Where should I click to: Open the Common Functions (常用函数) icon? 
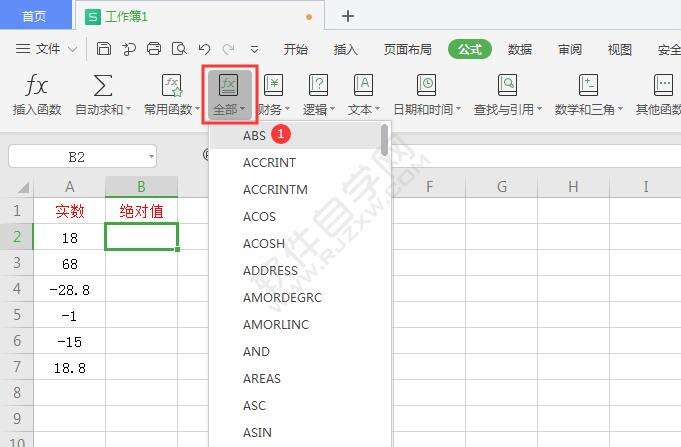pos(172,85)
